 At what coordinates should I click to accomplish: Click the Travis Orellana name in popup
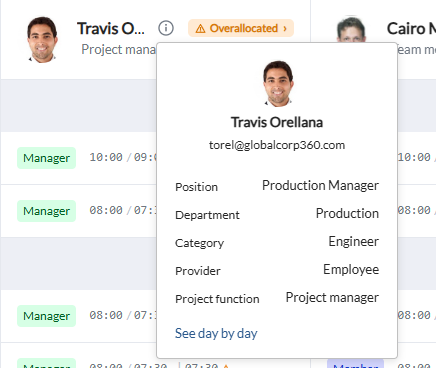(277, 122)
